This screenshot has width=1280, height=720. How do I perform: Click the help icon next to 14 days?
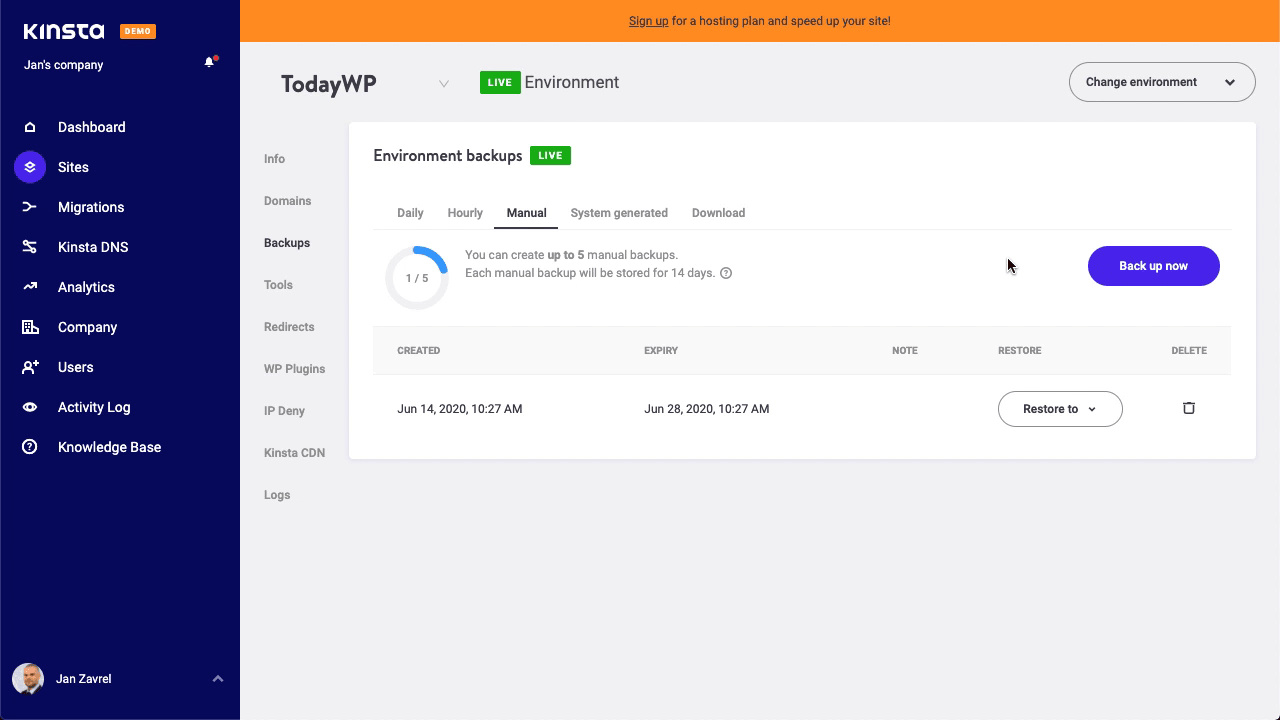coord(726,273)
